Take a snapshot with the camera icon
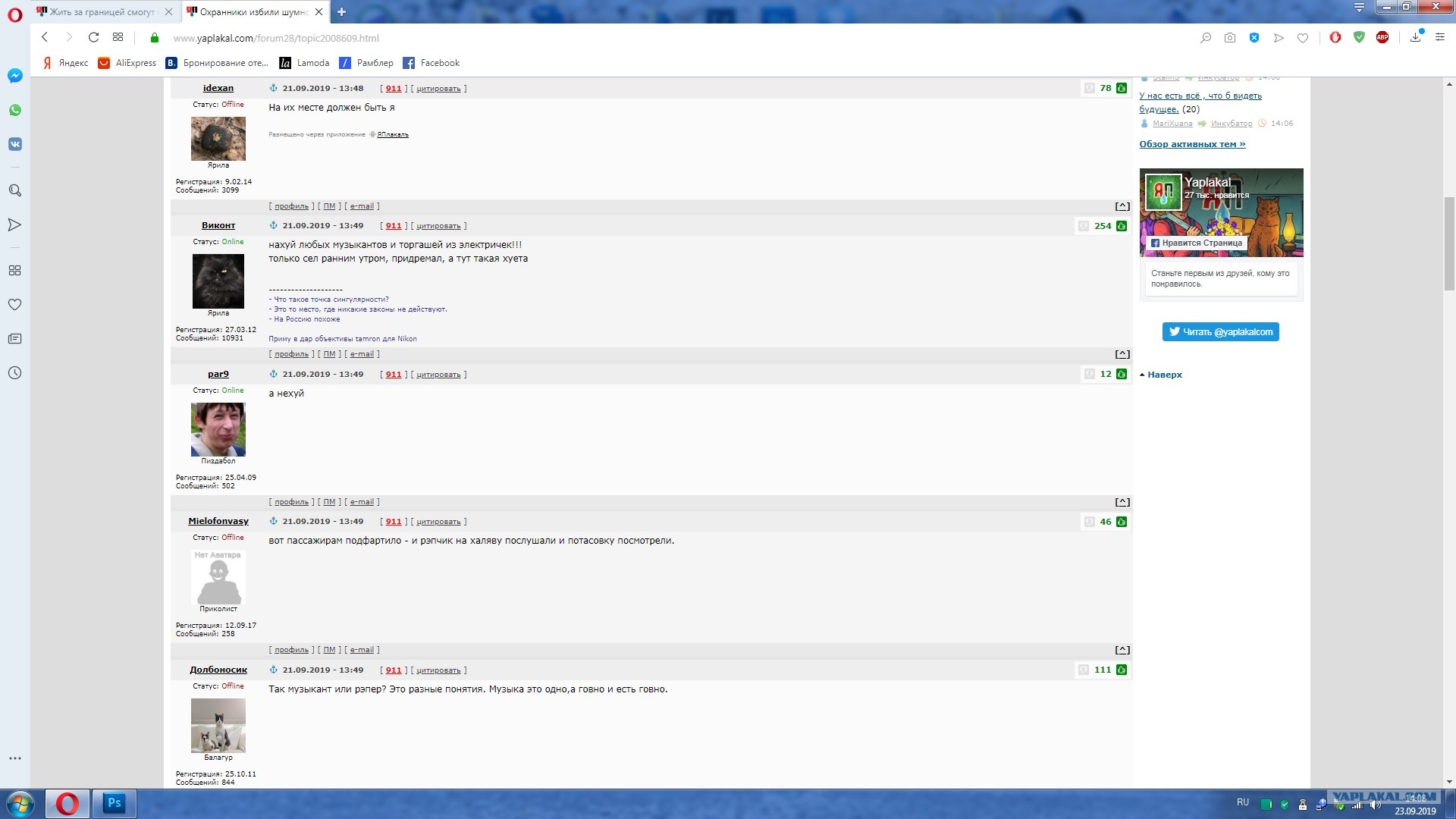The width and height of the screenshot is (1456, 819). (x=1230, y=38)
